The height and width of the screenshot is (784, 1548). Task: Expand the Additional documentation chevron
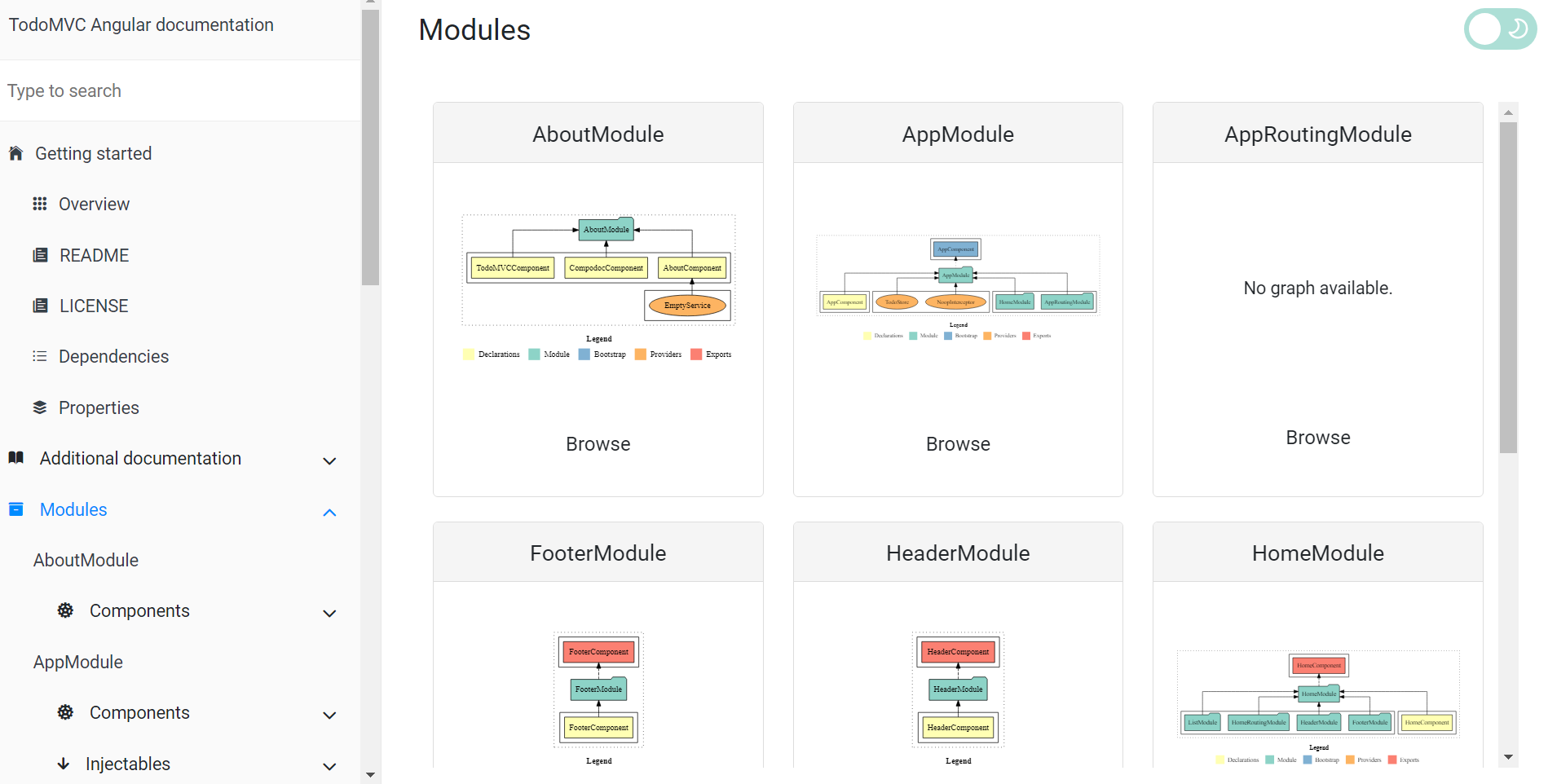pos(329,461)
